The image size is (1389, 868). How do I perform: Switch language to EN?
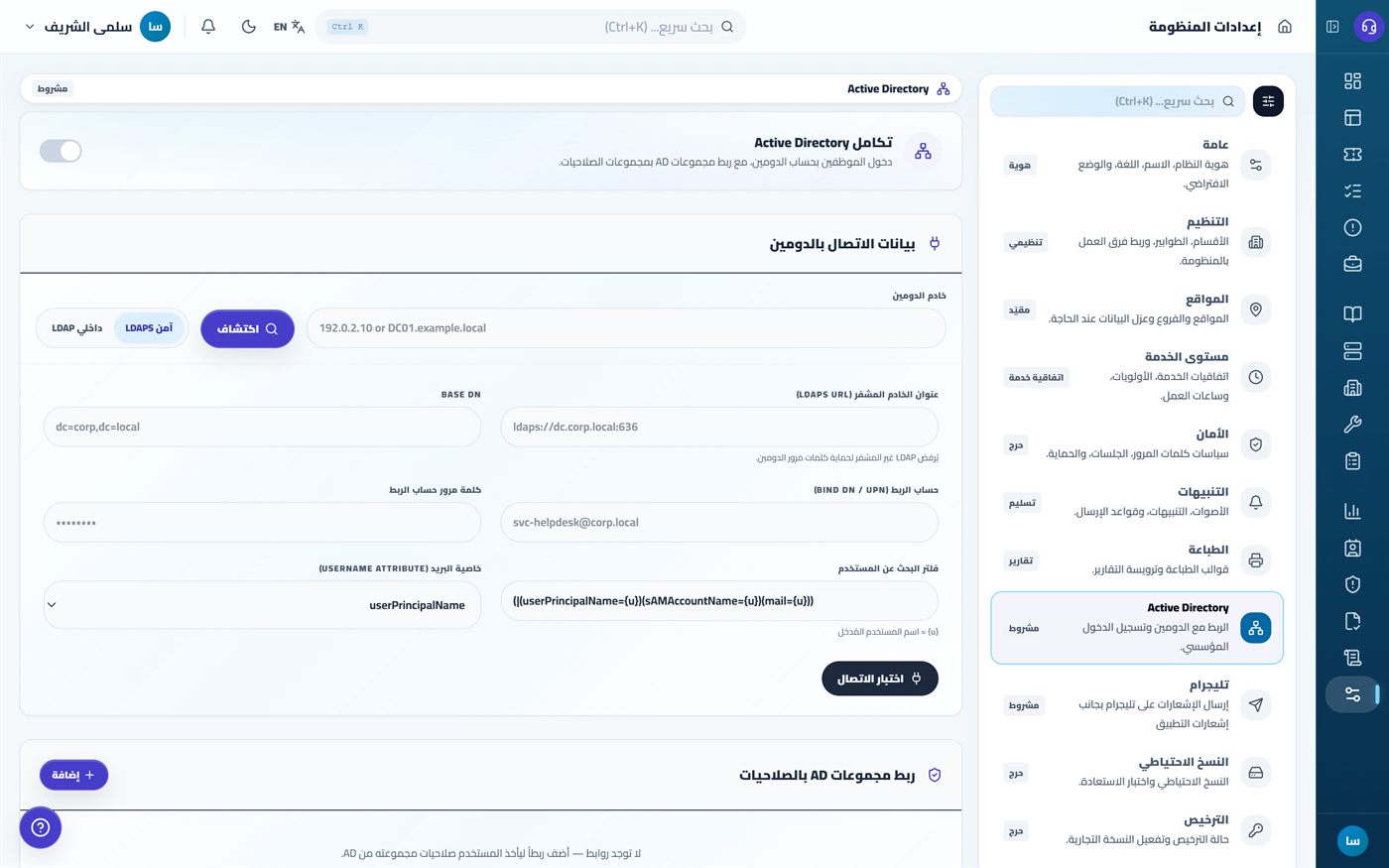(289, 27)
